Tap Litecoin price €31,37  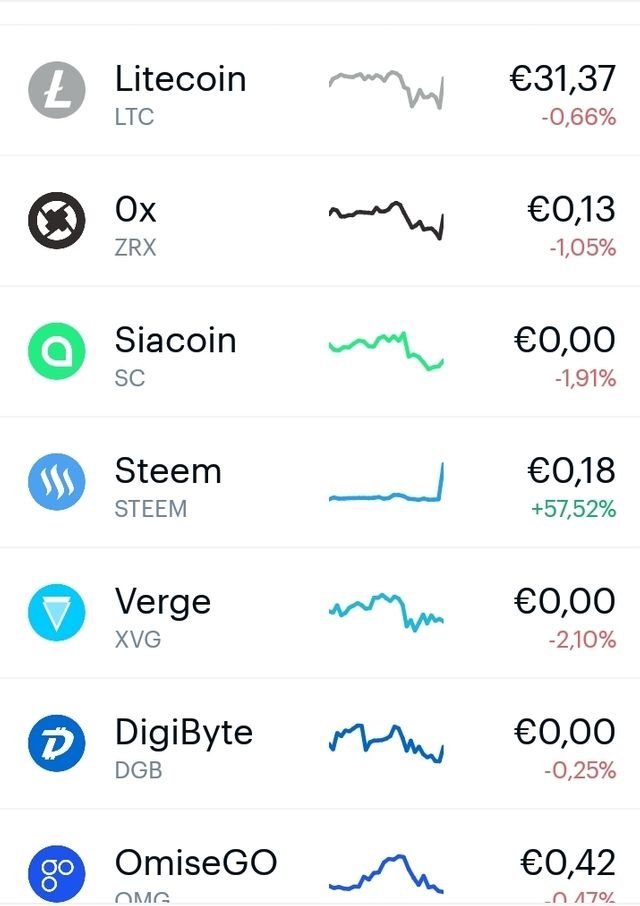pos(562,79)
